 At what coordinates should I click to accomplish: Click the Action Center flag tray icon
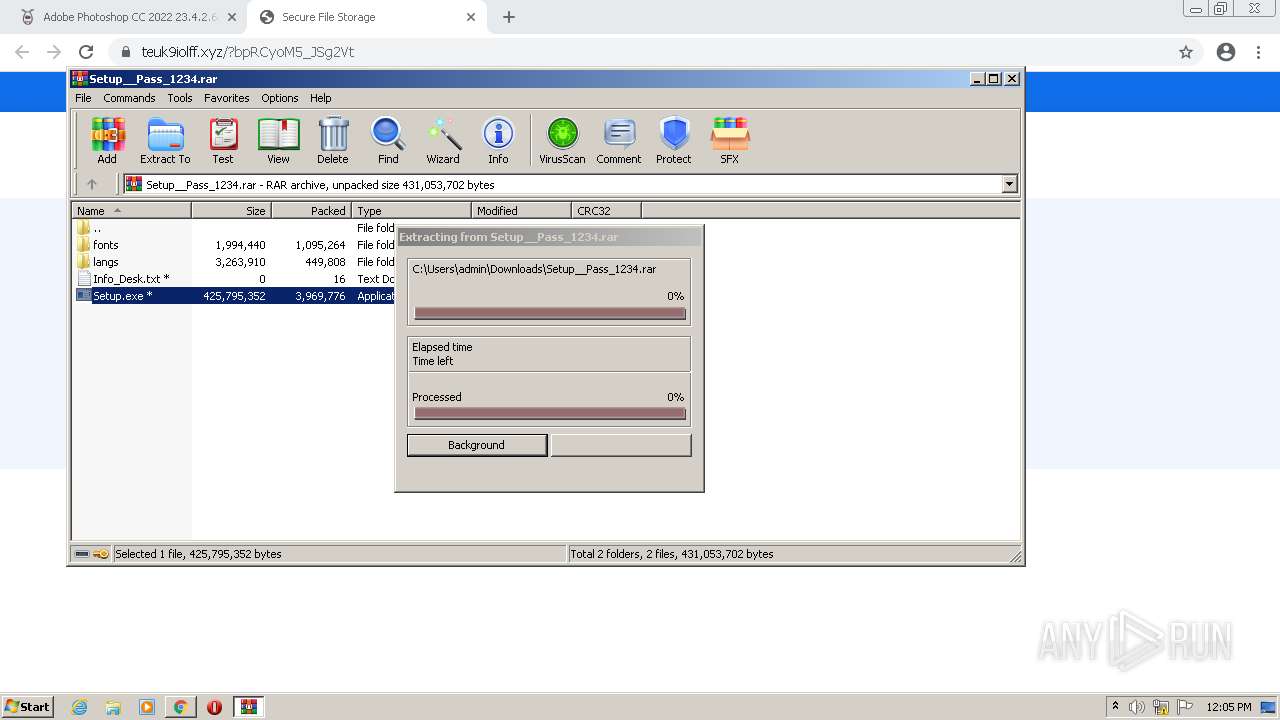pos(1185,707)
